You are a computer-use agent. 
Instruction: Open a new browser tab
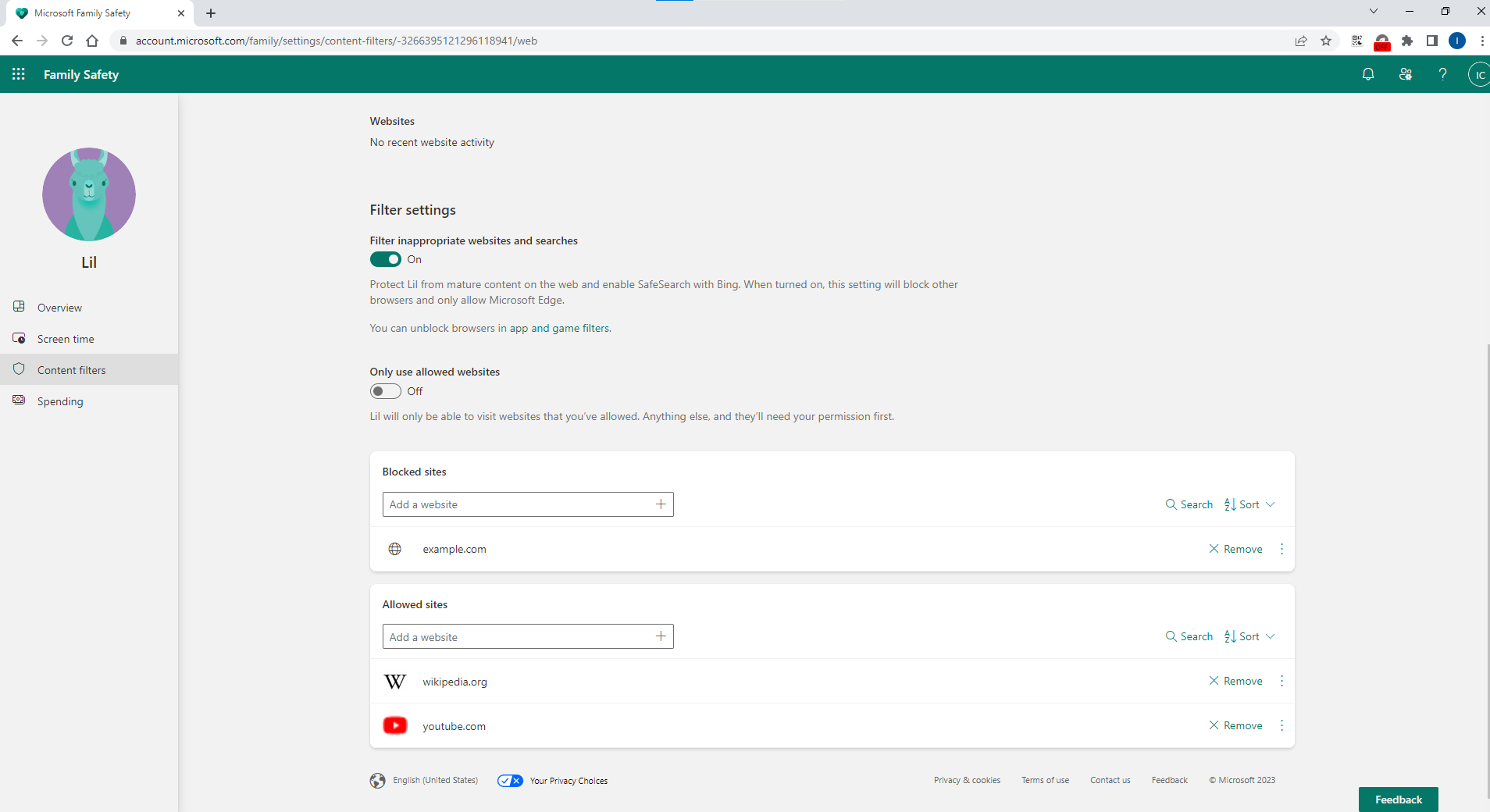[x=211, y=13]
